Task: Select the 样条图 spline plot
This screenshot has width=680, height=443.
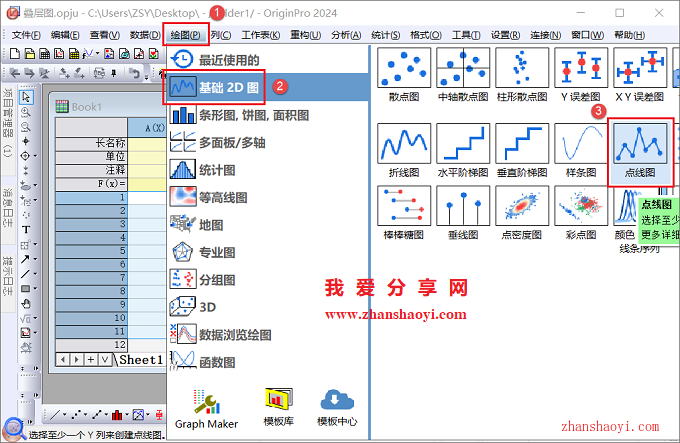Action: tap(581, 150)
